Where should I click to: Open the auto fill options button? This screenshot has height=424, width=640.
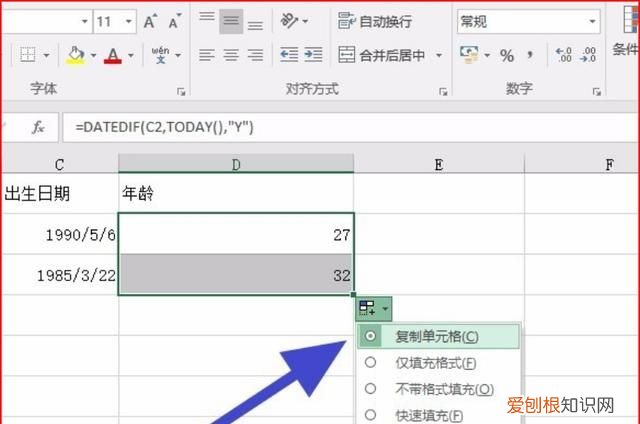pyautogui.click(x=373, y=309)
